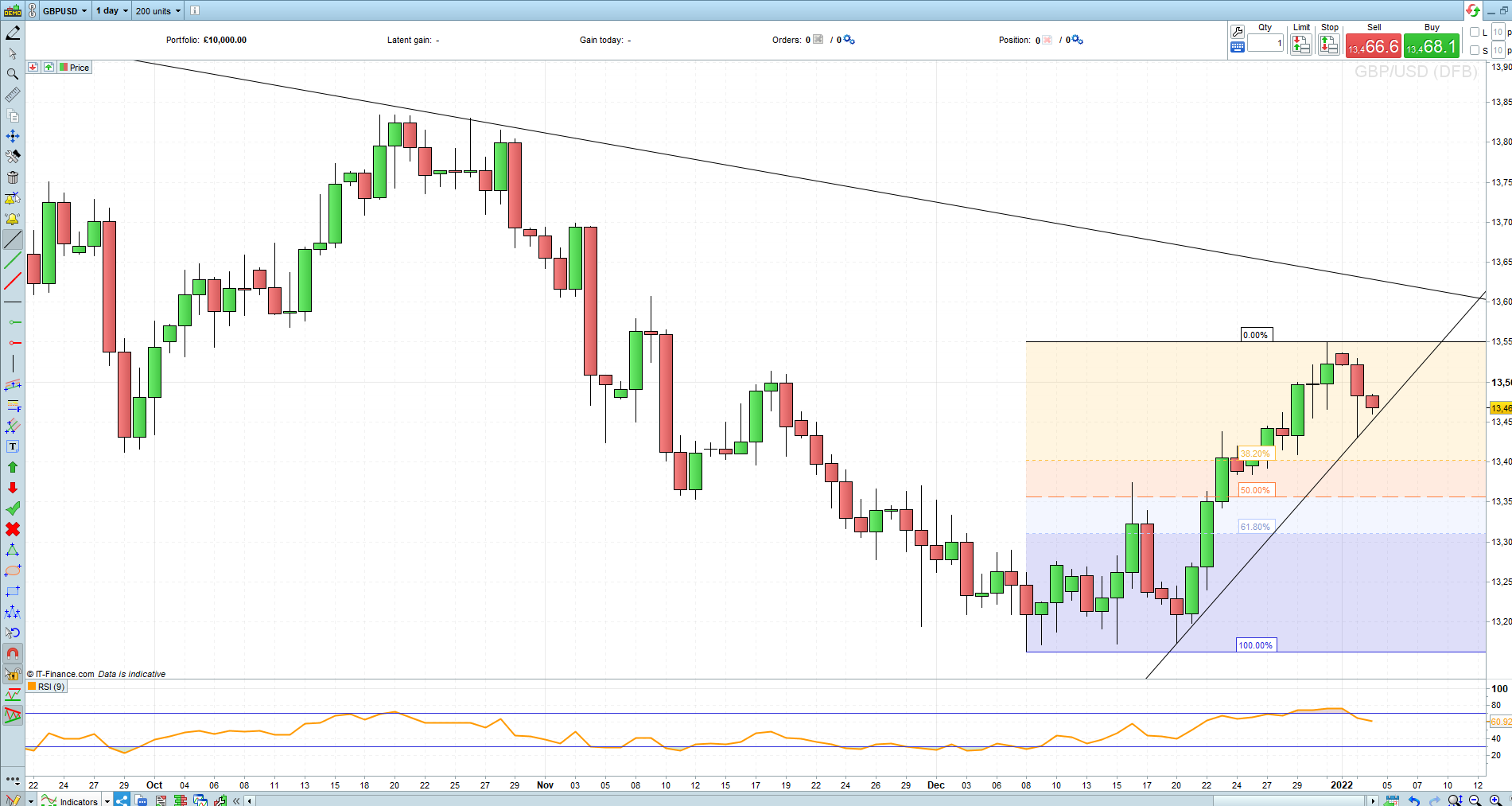The height and width of the screenshot is (806, 1512).
Task: Collapse toolbar with double chevron
Action: [x=237, y=800]
